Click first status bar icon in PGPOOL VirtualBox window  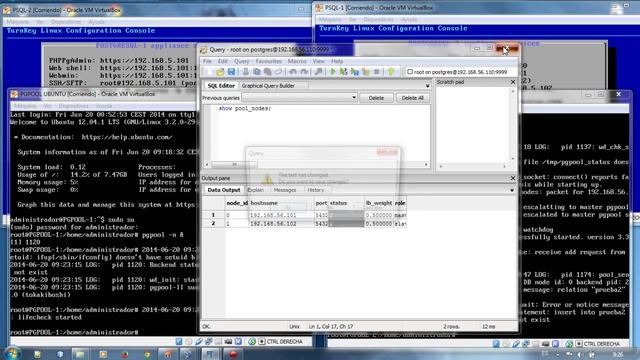tap(179, 342)
